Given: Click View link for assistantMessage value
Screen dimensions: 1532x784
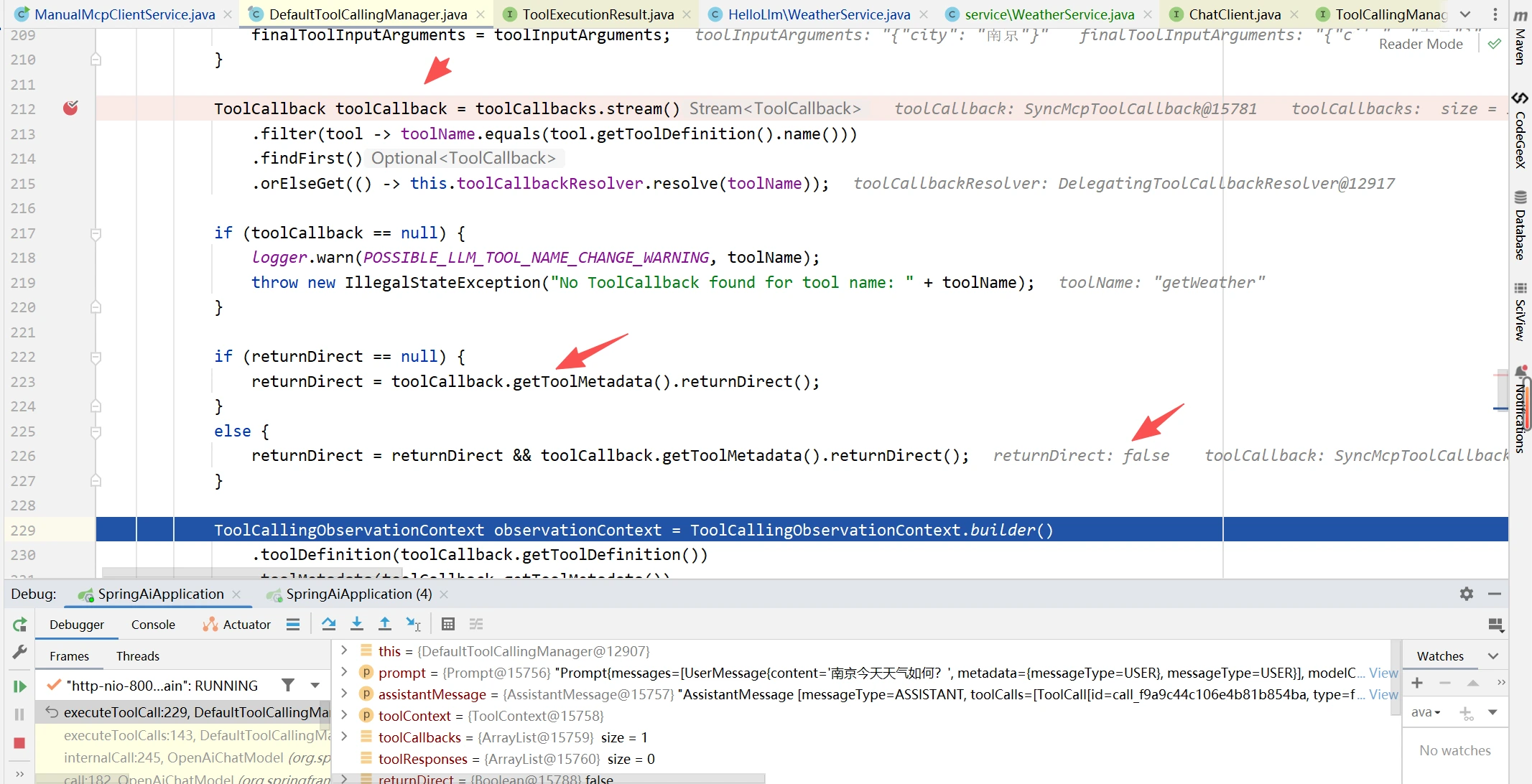Looking at the screenshot, I should point(1383,694).
